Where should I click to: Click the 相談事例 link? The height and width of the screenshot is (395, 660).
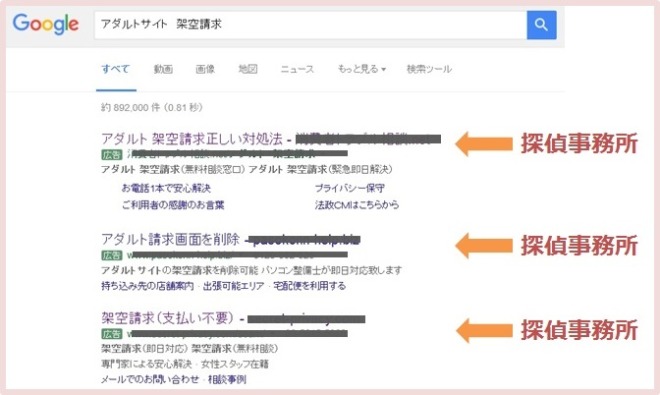(227, 379)
